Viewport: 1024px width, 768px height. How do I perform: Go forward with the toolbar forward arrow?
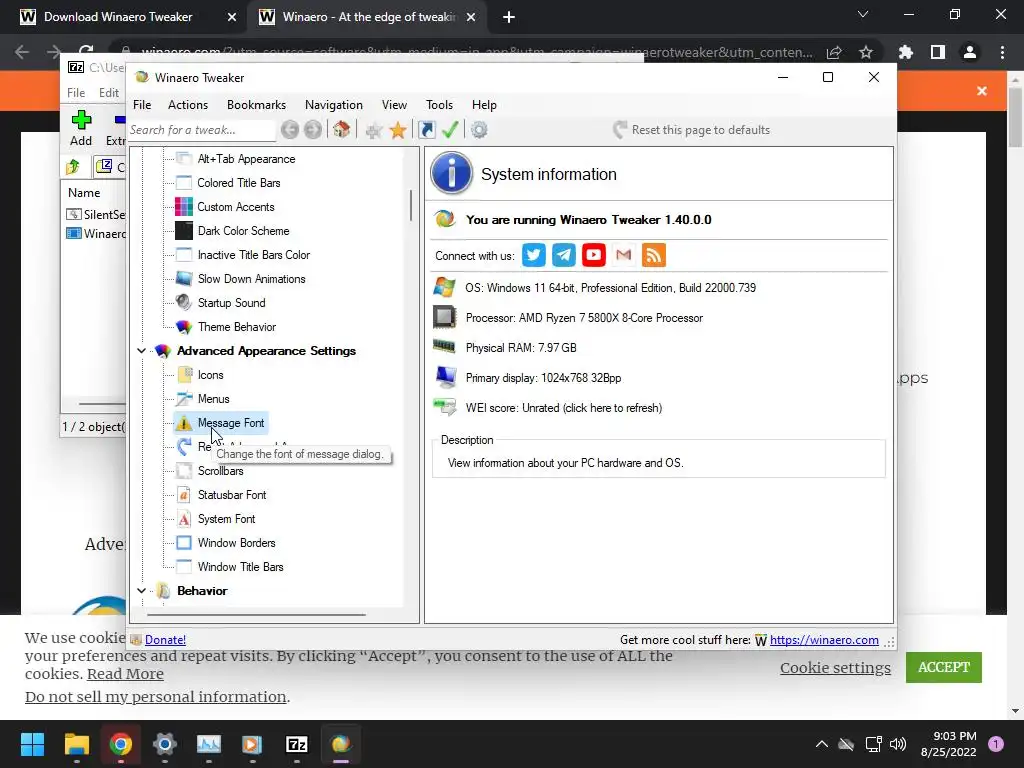(x=313, y=129)
